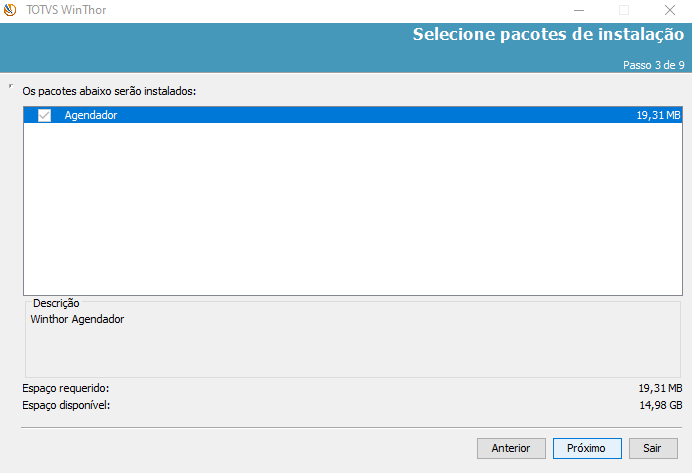Exit the installer via Sair
The height and width of the screenshot is (473, 692).
[x=653, y=448]
